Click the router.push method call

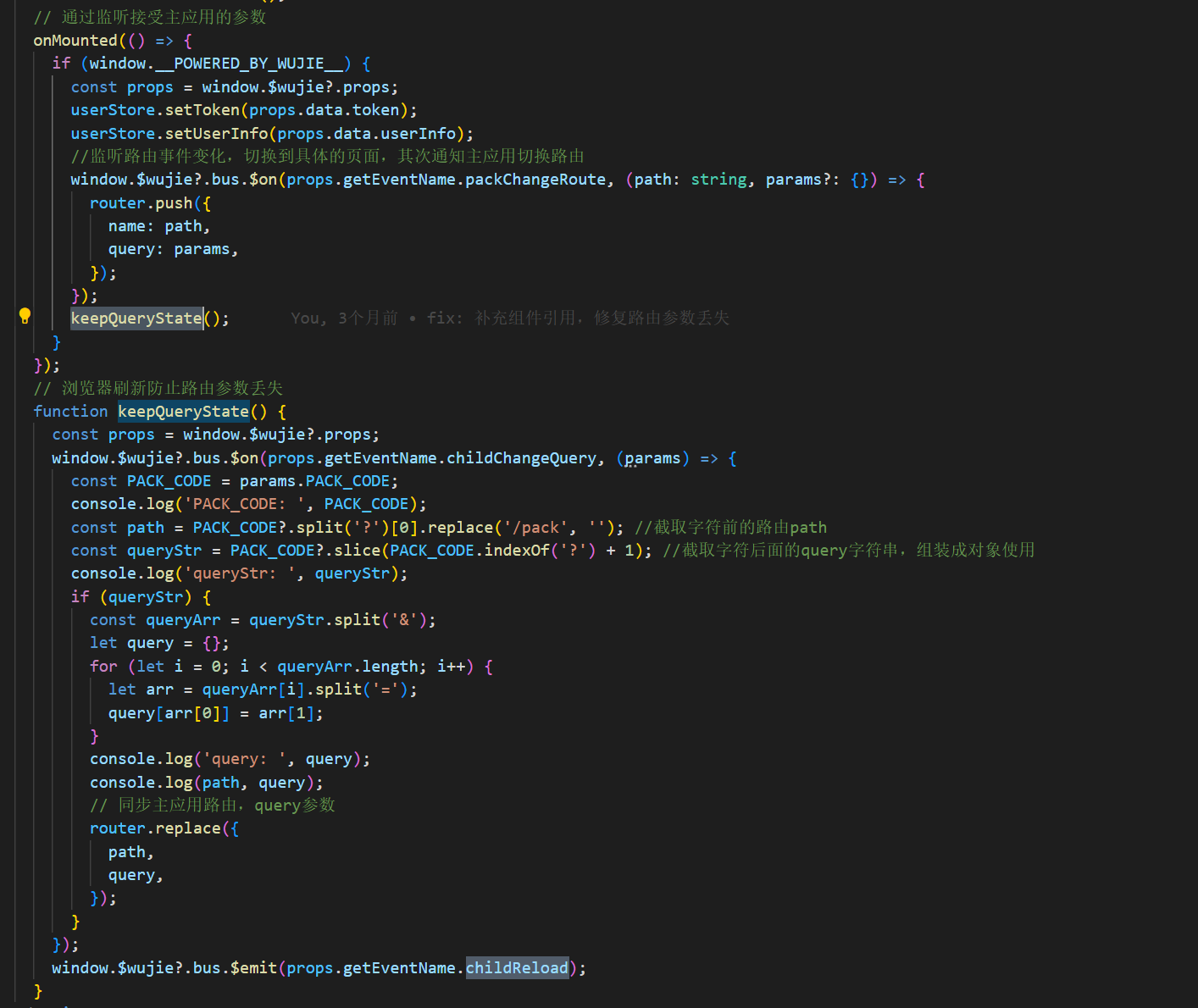point(146,202)
